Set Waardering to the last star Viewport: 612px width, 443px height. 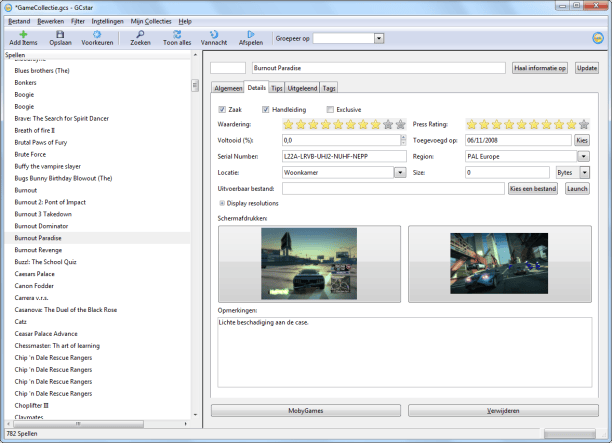pyautogui.click(x=400, y=125)
